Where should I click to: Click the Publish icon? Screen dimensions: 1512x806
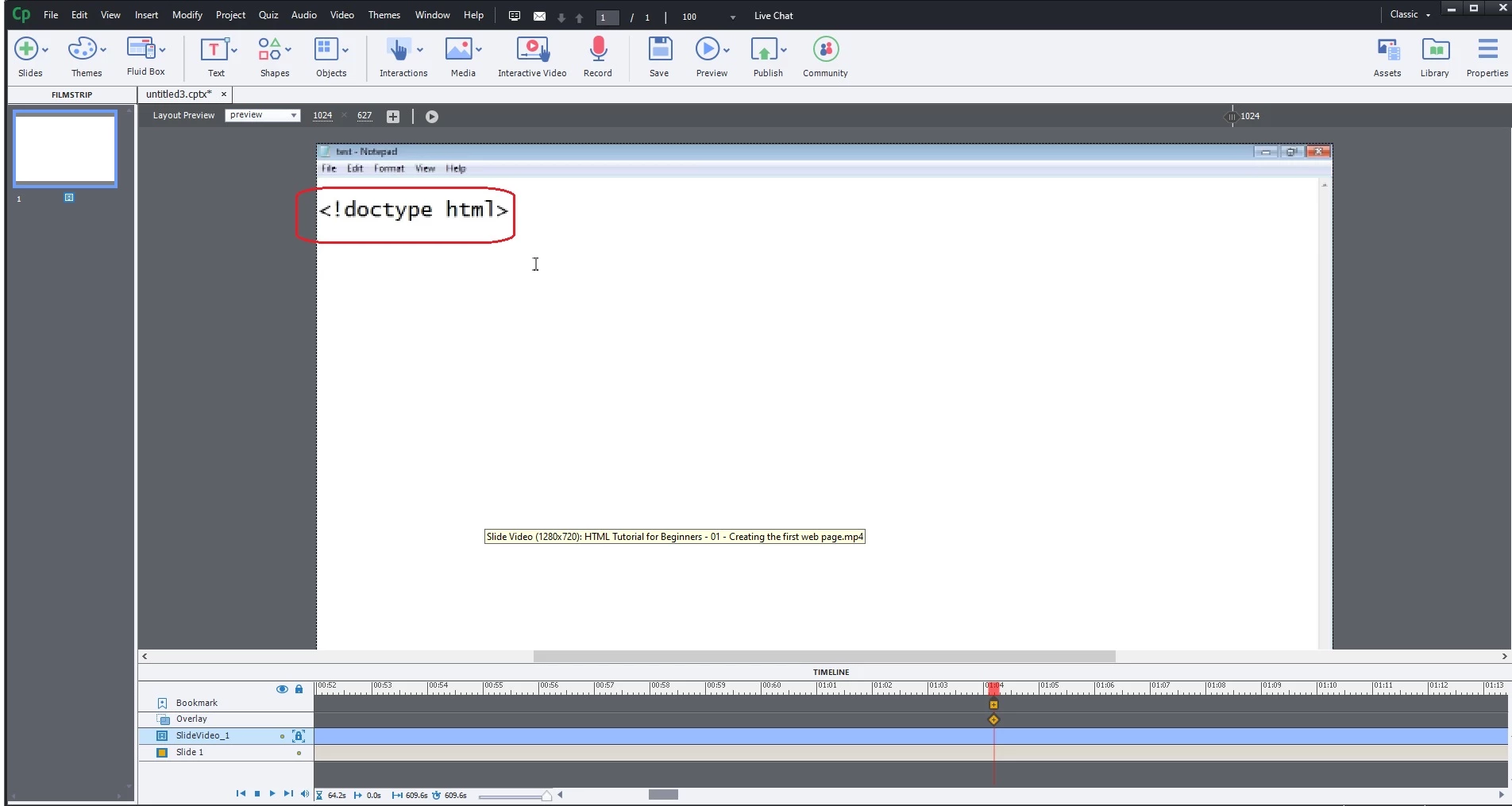[x=763, y=50]
